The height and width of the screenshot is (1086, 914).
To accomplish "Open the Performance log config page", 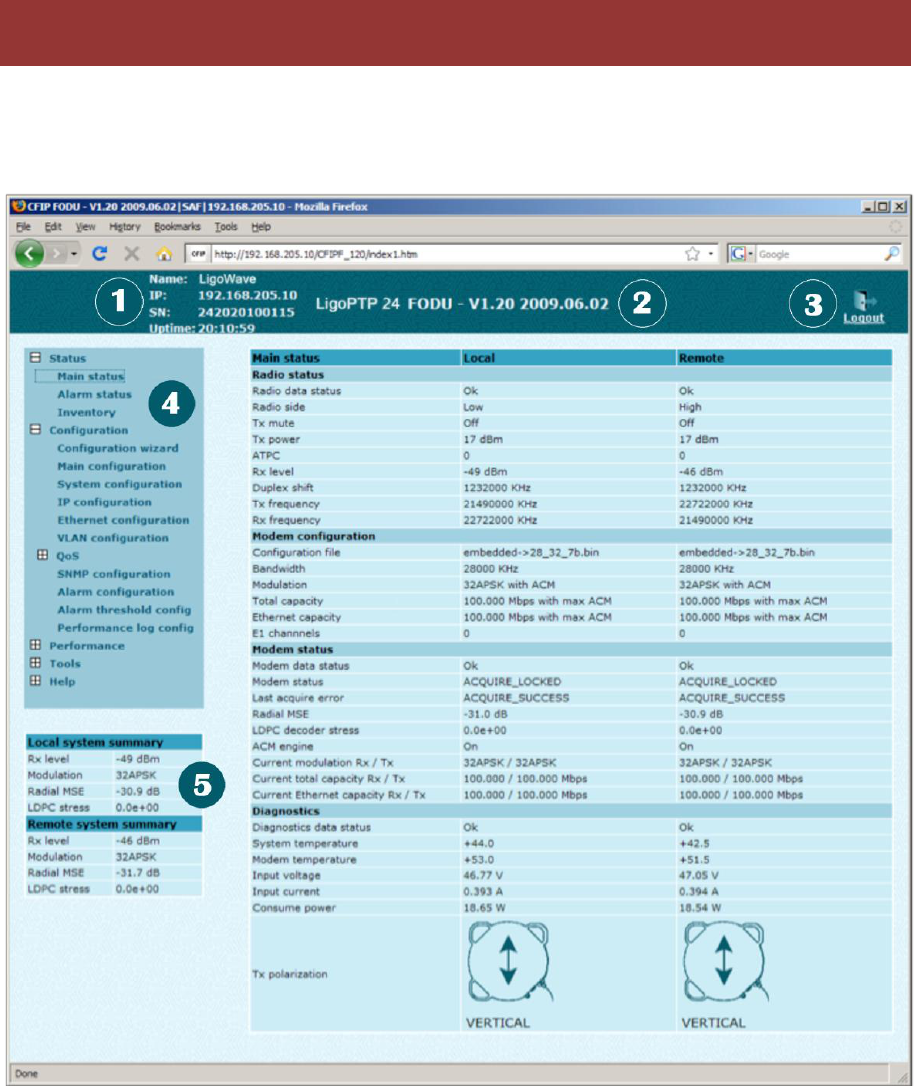I will point(125,628).
